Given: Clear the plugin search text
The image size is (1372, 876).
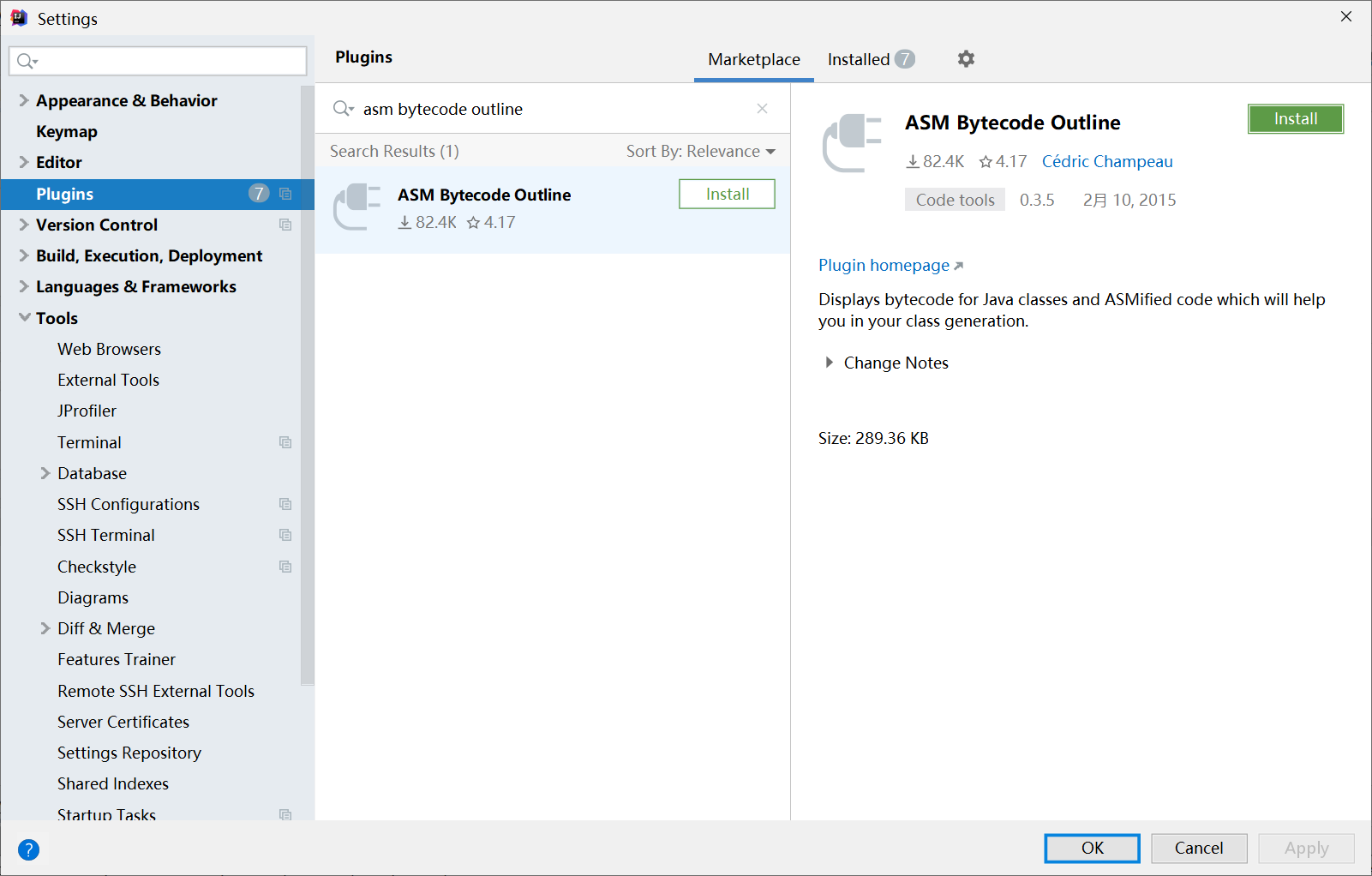Looking at the screenshot, I should coord(762,109).
